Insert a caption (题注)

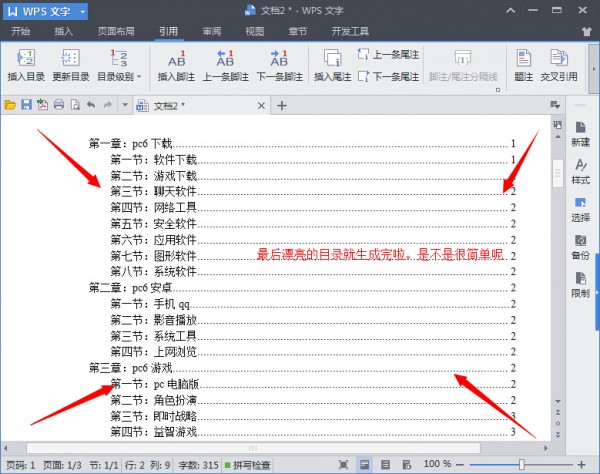[523, 65]
